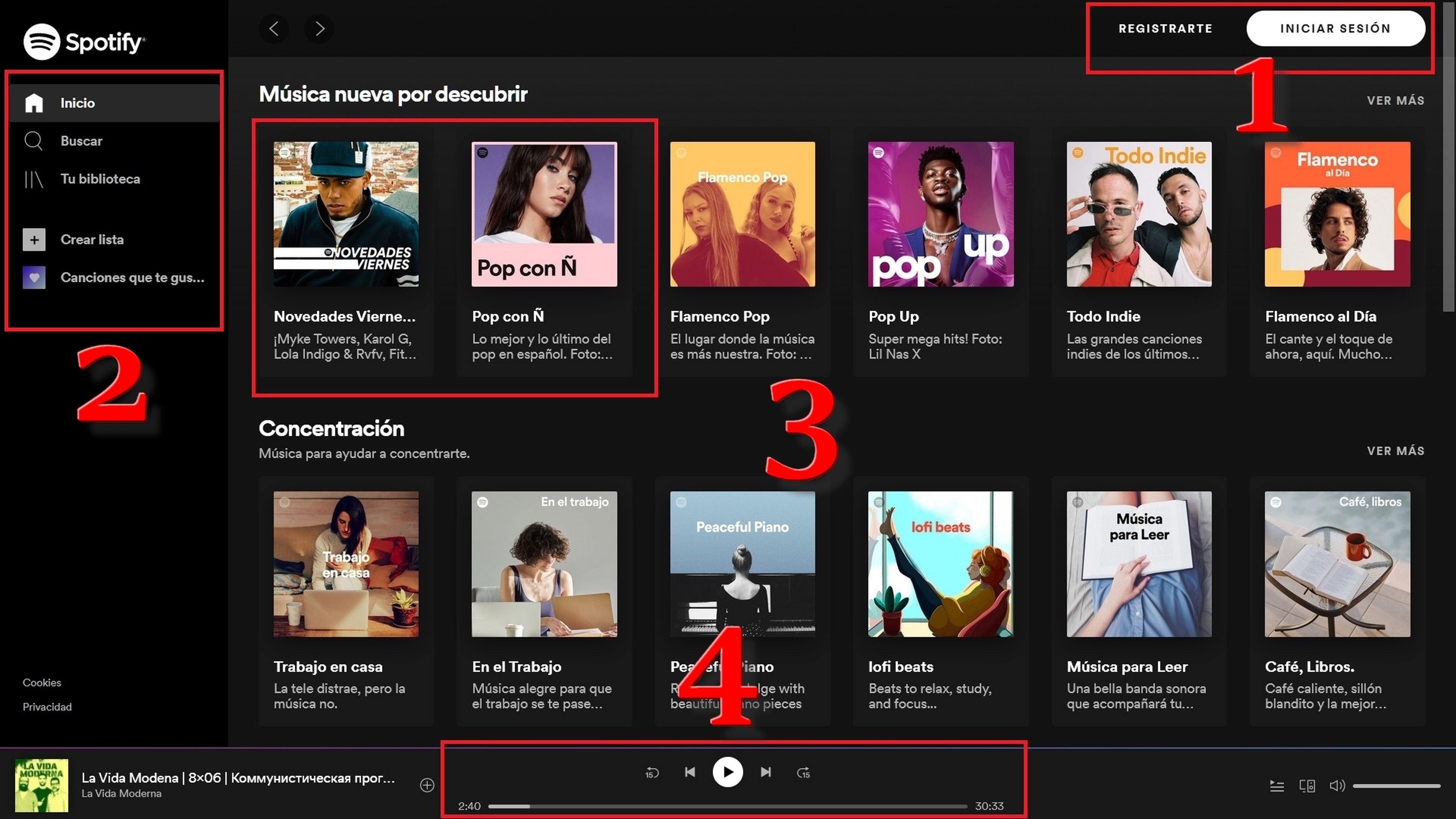
Task: Open the Peaceful Piano playlist cover
Action: click(x=743, y=564)
